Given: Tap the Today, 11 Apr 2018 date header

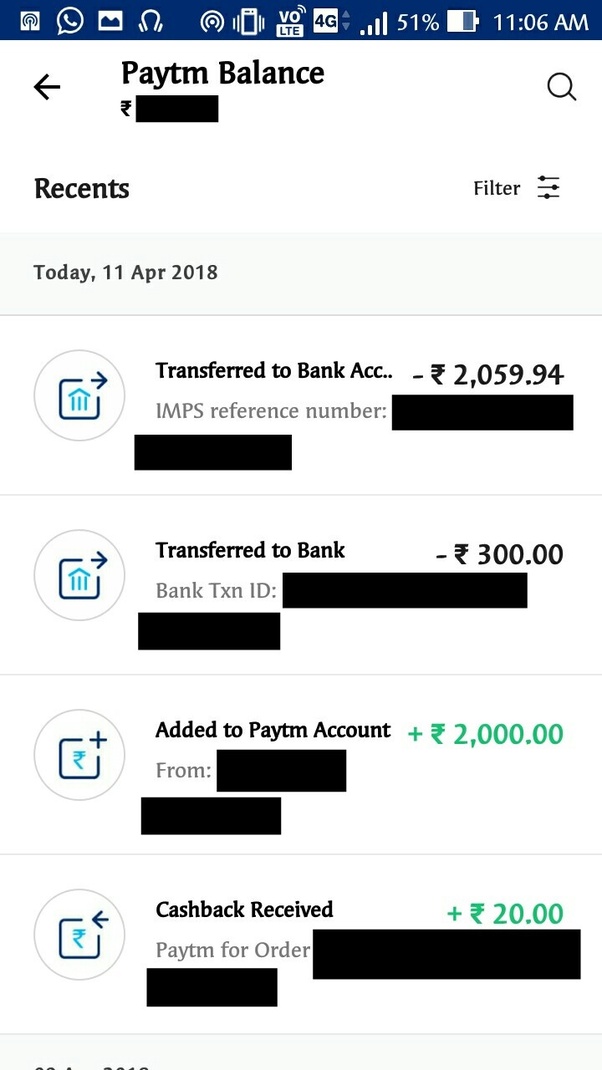Looking at the screenshot, I should (x=125, y=271).
